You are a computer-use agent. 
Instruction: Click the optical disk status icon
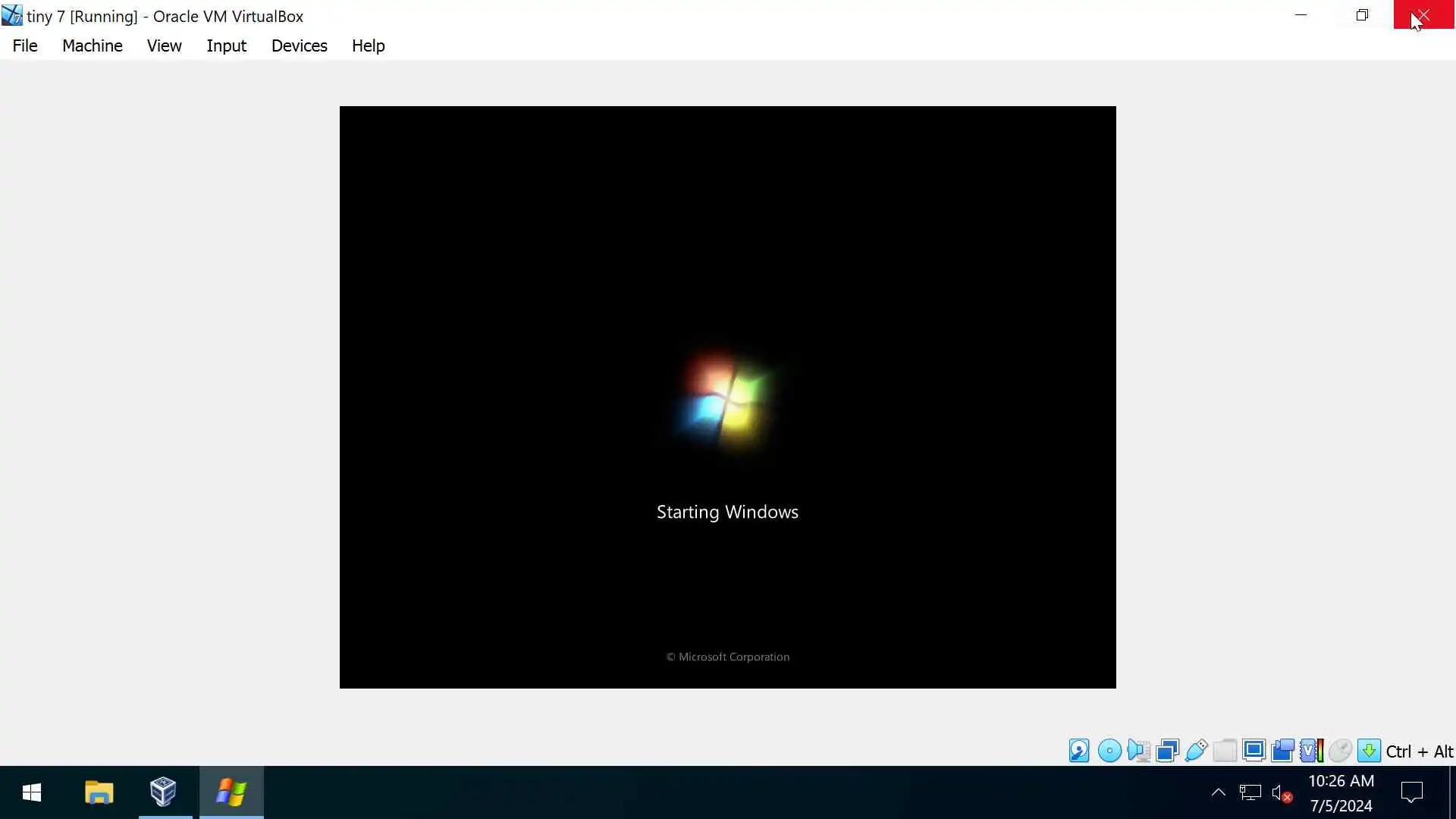pos(1109,751)
